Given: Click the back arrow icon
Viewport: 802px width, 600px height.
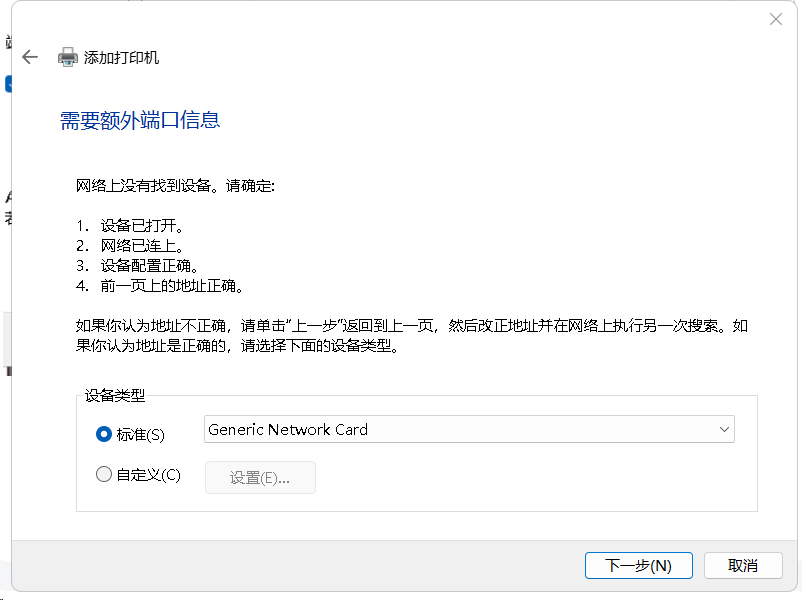Looking at the screenshot, I should pos(30,57).
